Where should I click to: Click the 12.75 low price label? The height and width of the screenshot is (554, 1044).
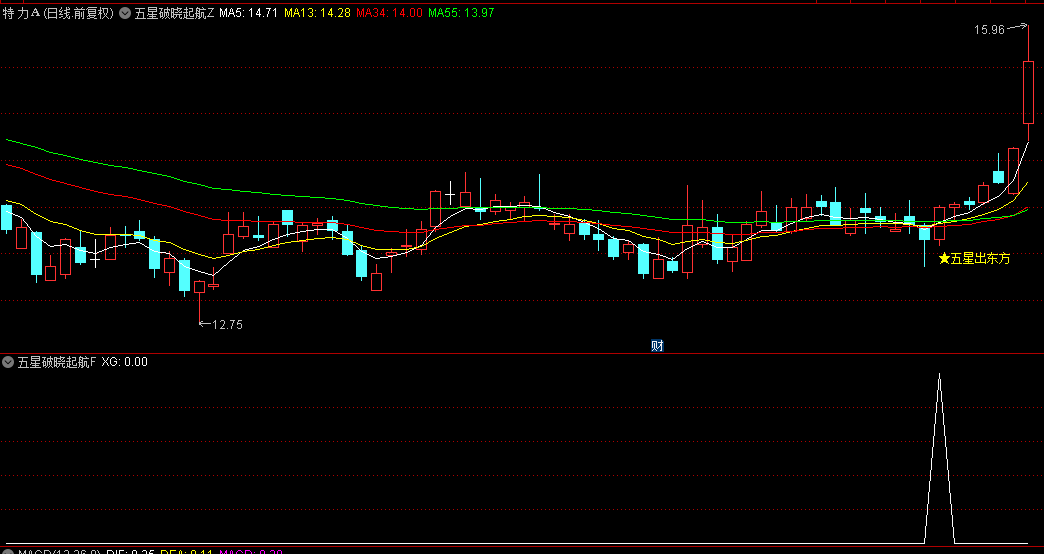(x=228, y=325)
